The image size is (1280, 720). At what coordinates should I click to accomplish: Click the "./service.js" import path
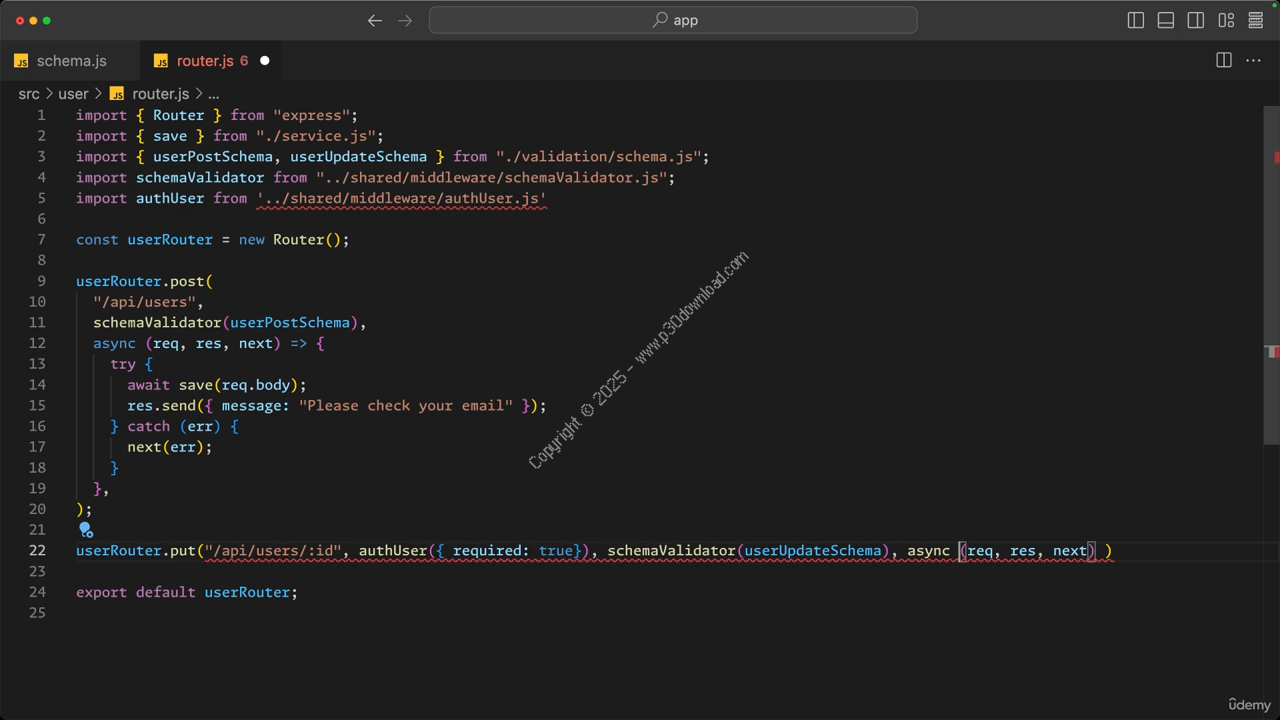coord(315,136)
